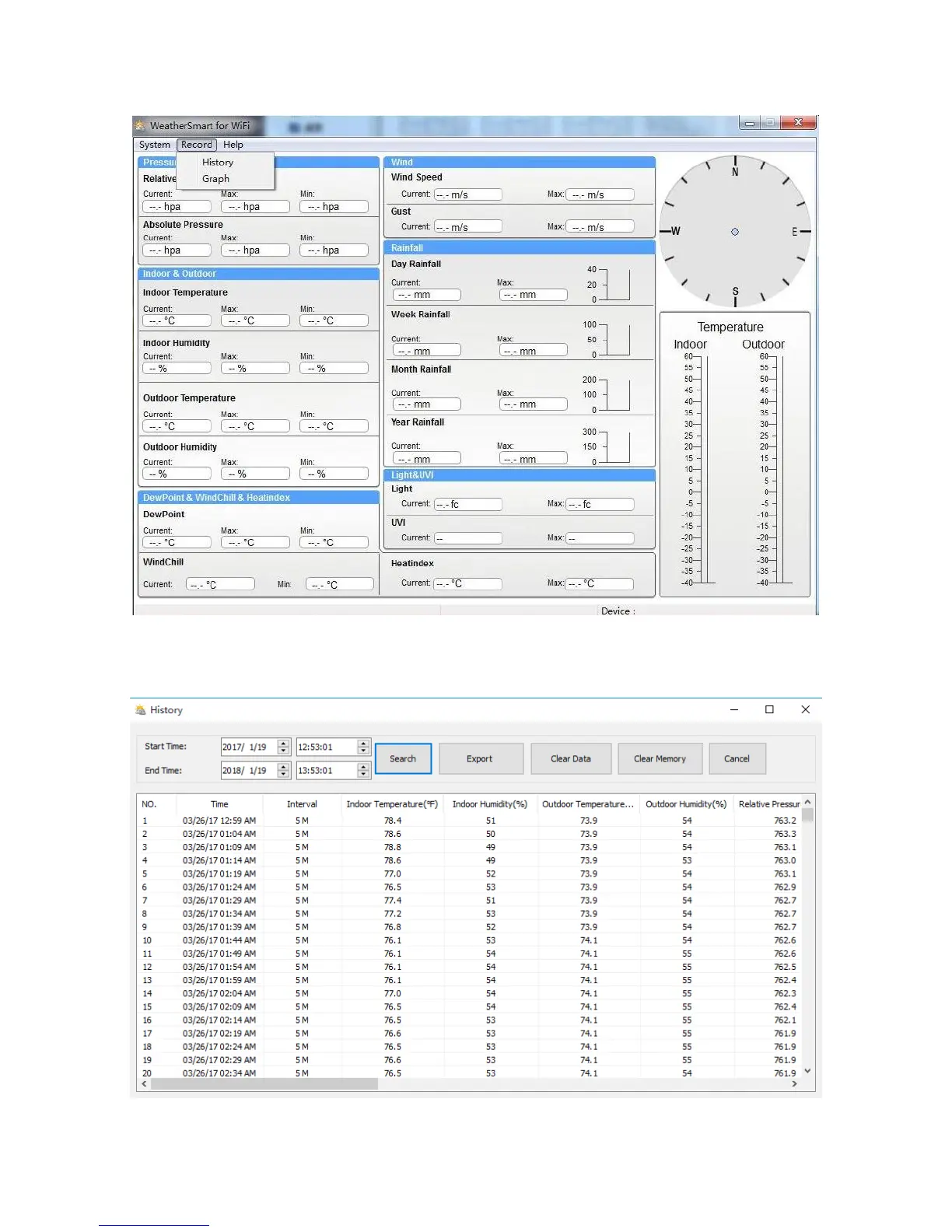952x1232 pixels.
Task: Click the Indoor Humidity Max field
Action: click(x=255, y=369)
